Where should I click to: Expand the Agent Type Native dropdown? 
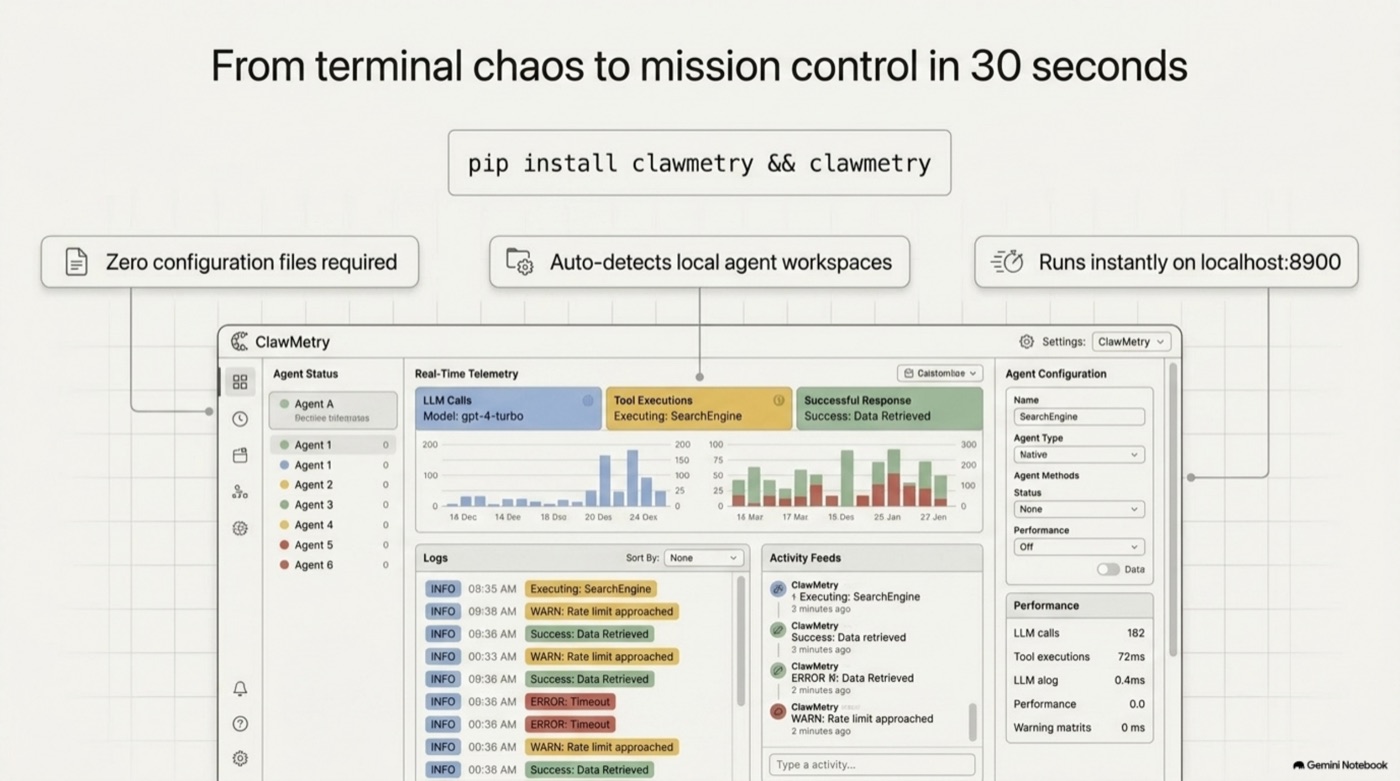point(1079,454)
